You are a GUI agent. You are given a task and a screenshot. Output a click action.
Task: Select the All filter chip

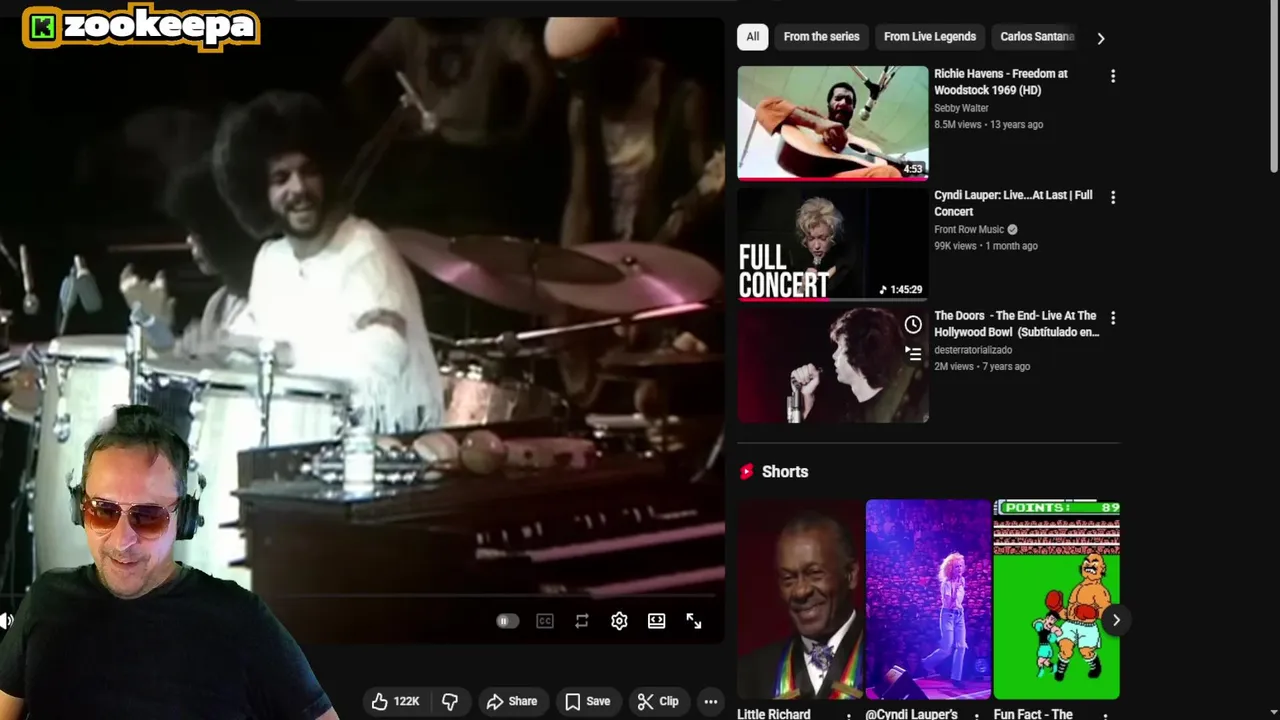753,37
